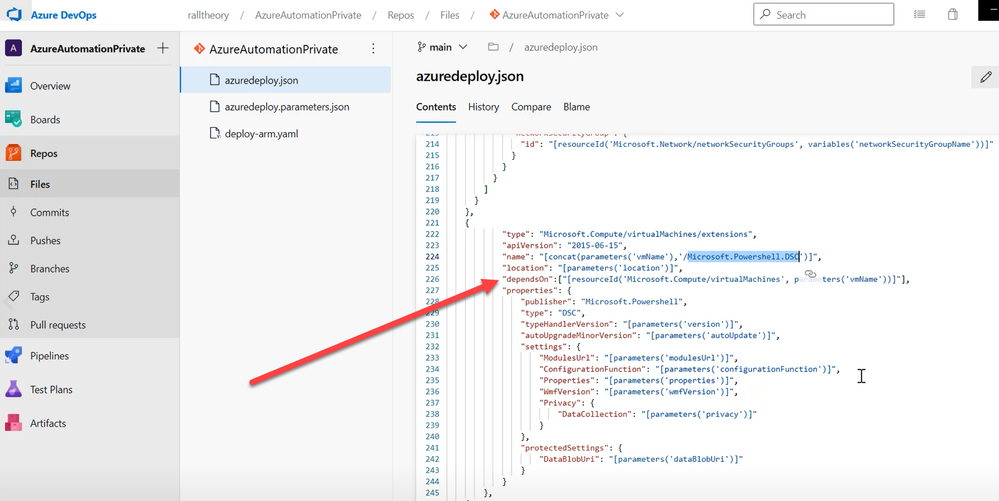Open the Files breadcrumb link
The width and height of the screenshot is (999, 501).
coord(450,15)
